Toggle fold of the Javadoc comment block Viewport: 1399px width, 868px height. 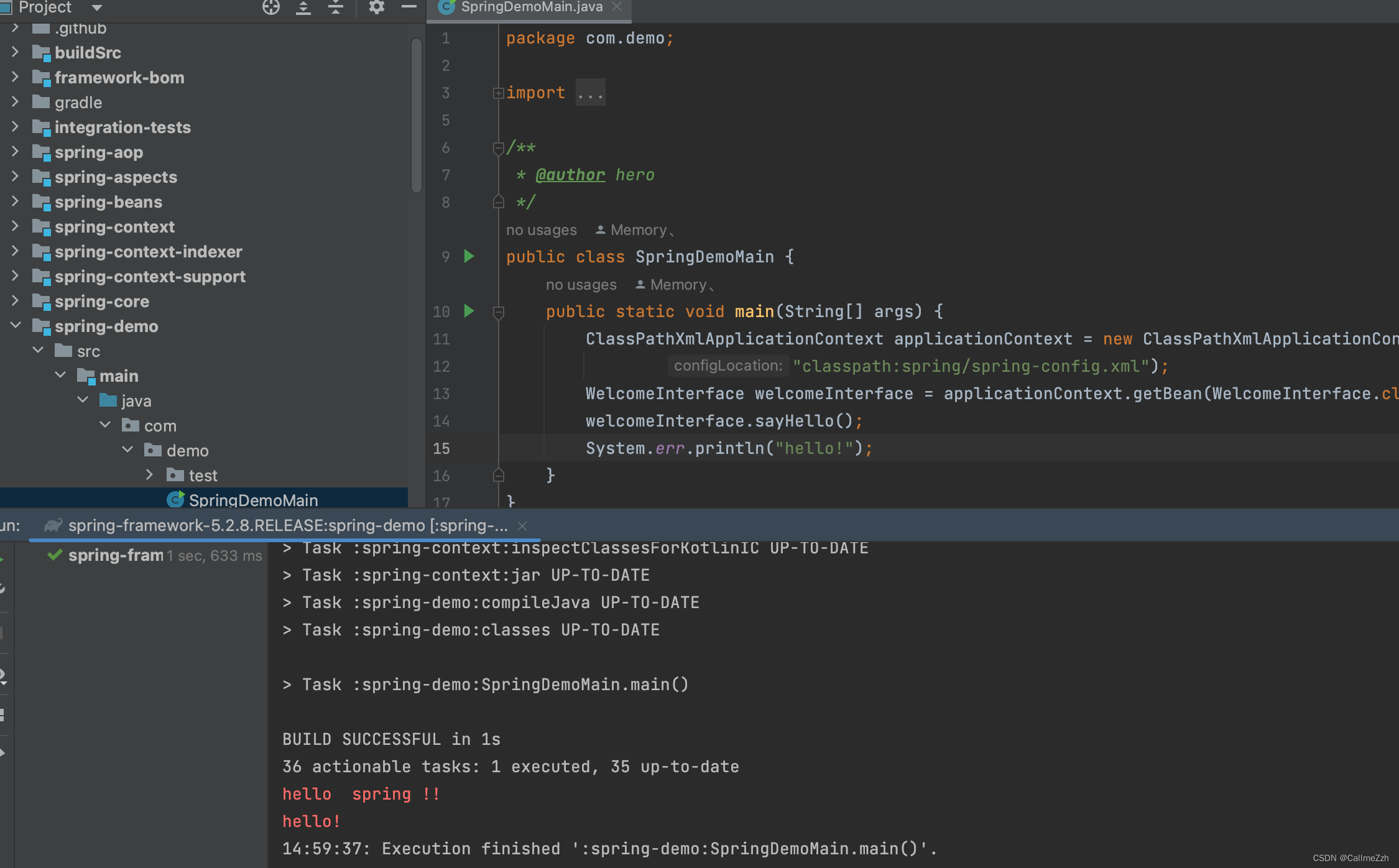[498, 148]
